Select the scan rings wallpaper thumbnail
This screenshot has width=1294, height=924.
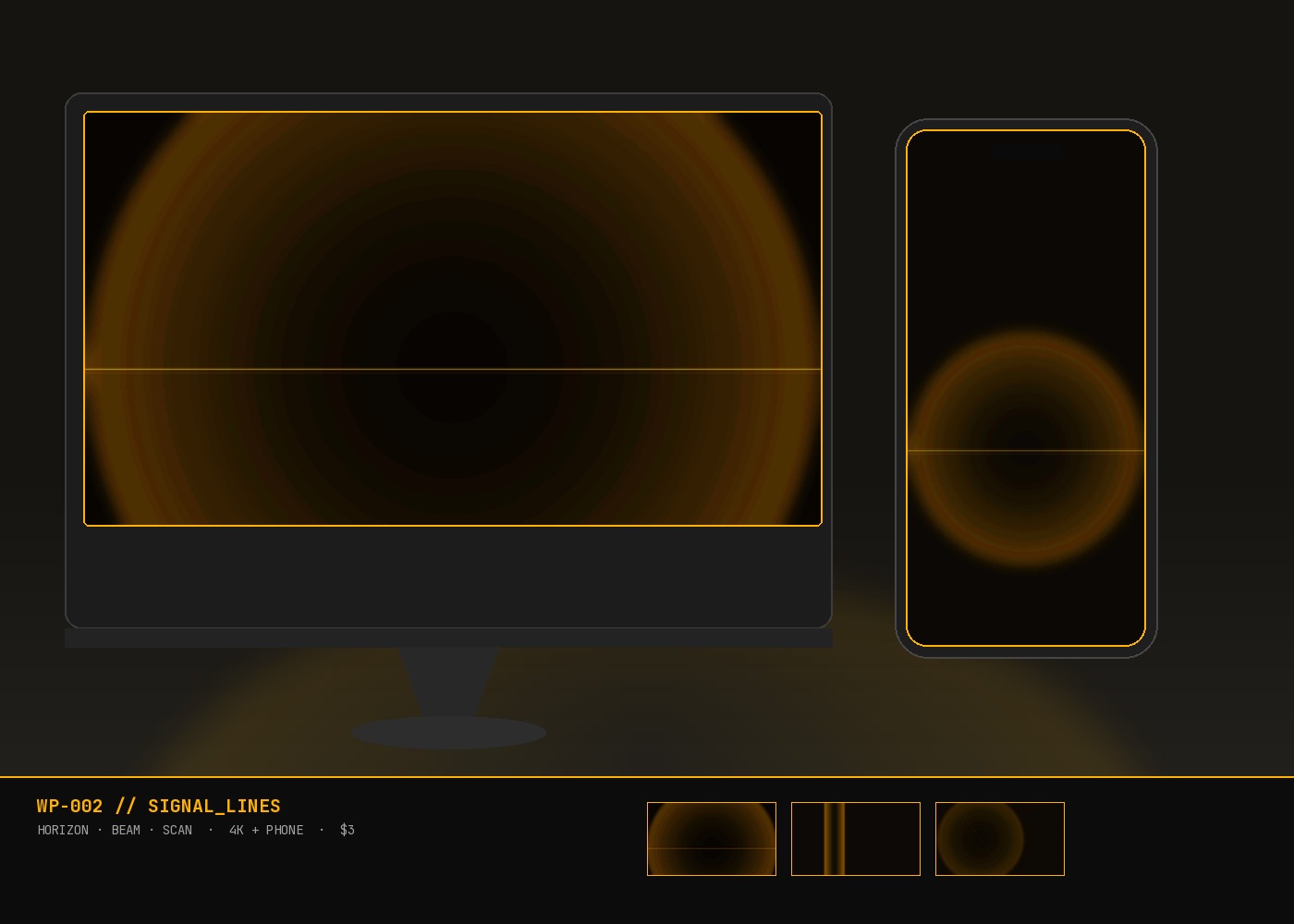pyautogui.click(x=1000, y=839)
